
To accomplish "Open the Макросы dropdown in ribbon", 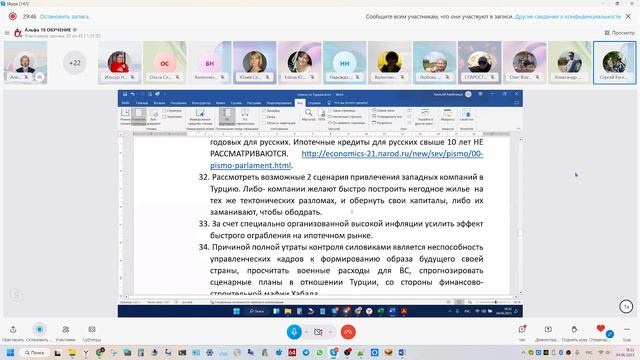I will pos(447,116).
